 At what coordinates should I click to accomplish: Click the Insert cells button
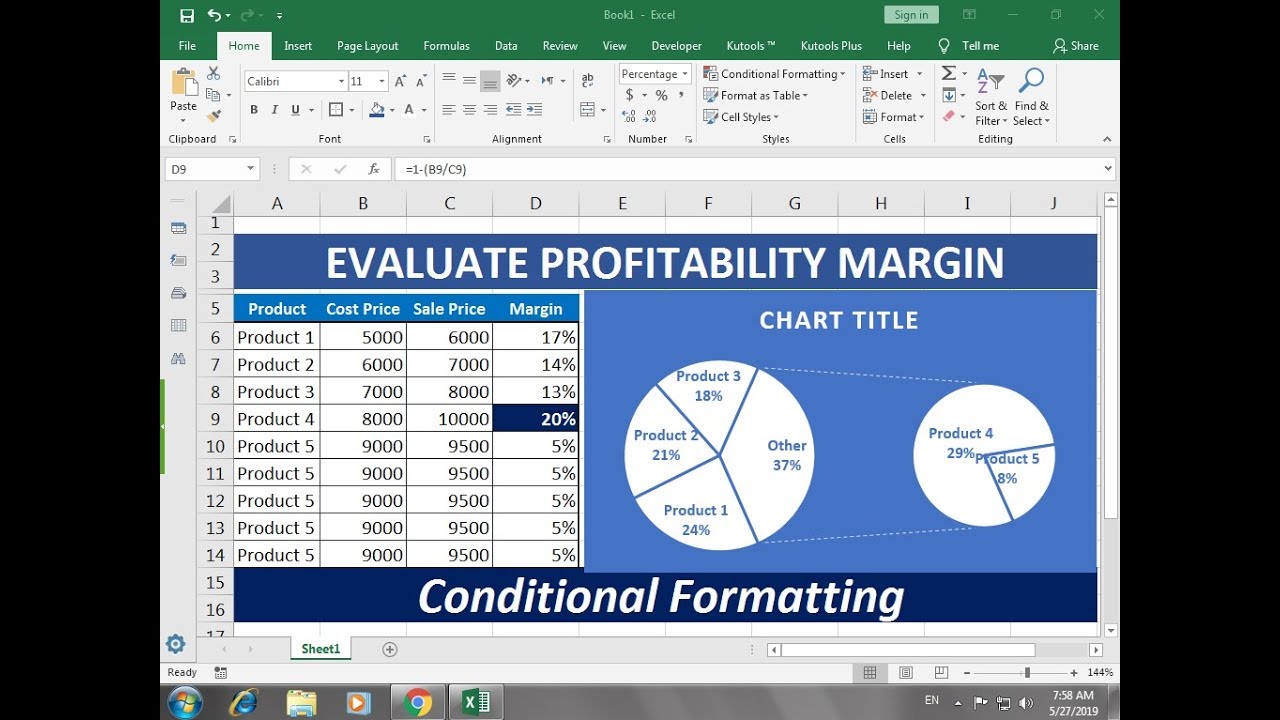click(886, 74)
